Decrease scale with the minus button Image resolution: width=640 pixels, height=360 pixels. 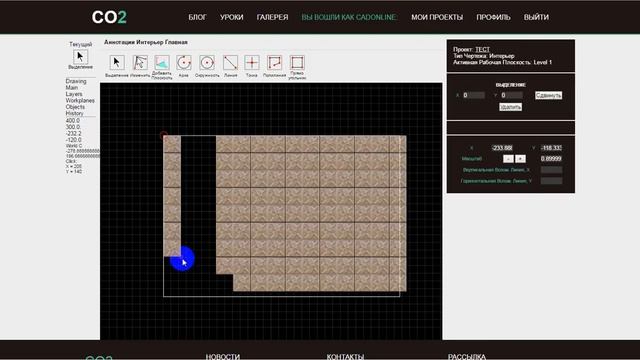point(508,159)
